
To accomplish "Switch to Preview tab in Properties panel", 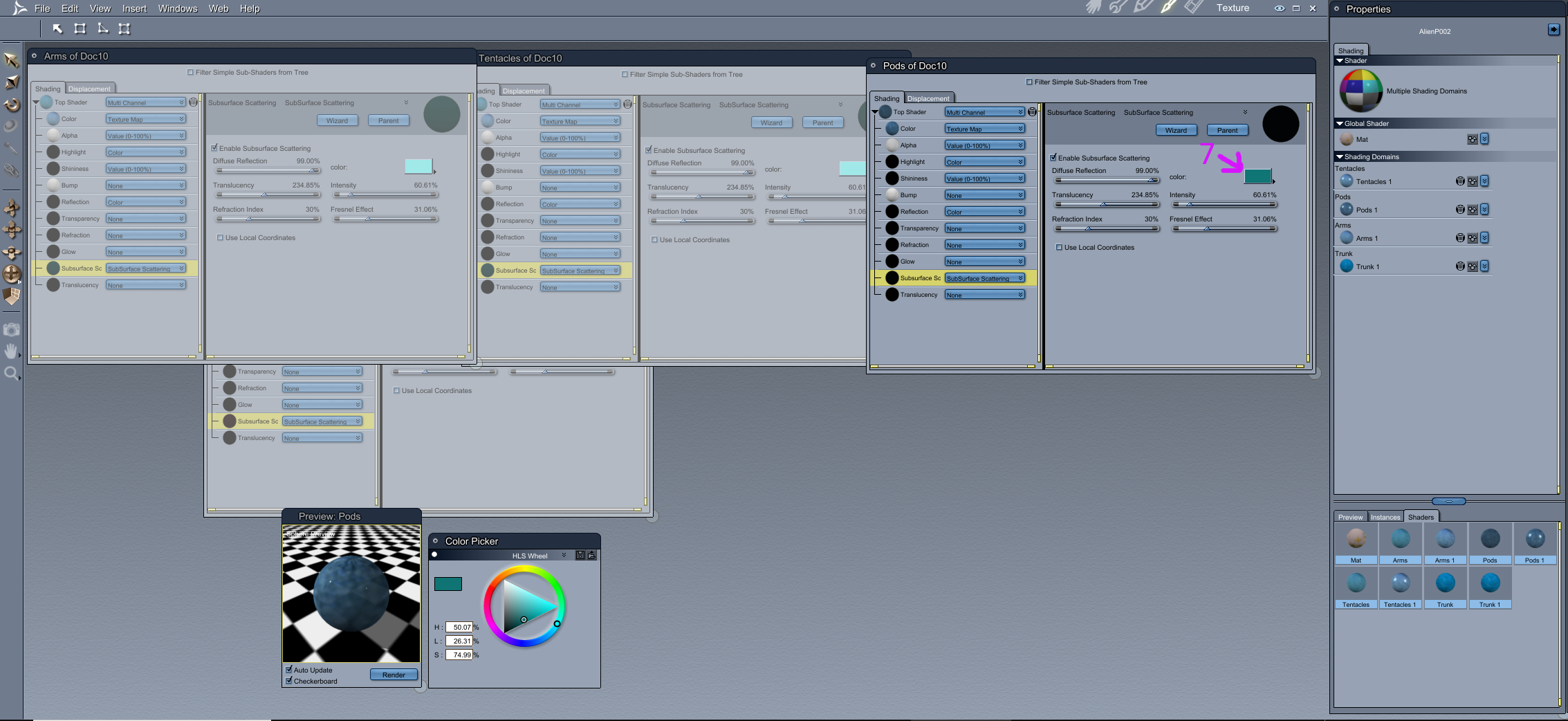I will point(1350,517).
